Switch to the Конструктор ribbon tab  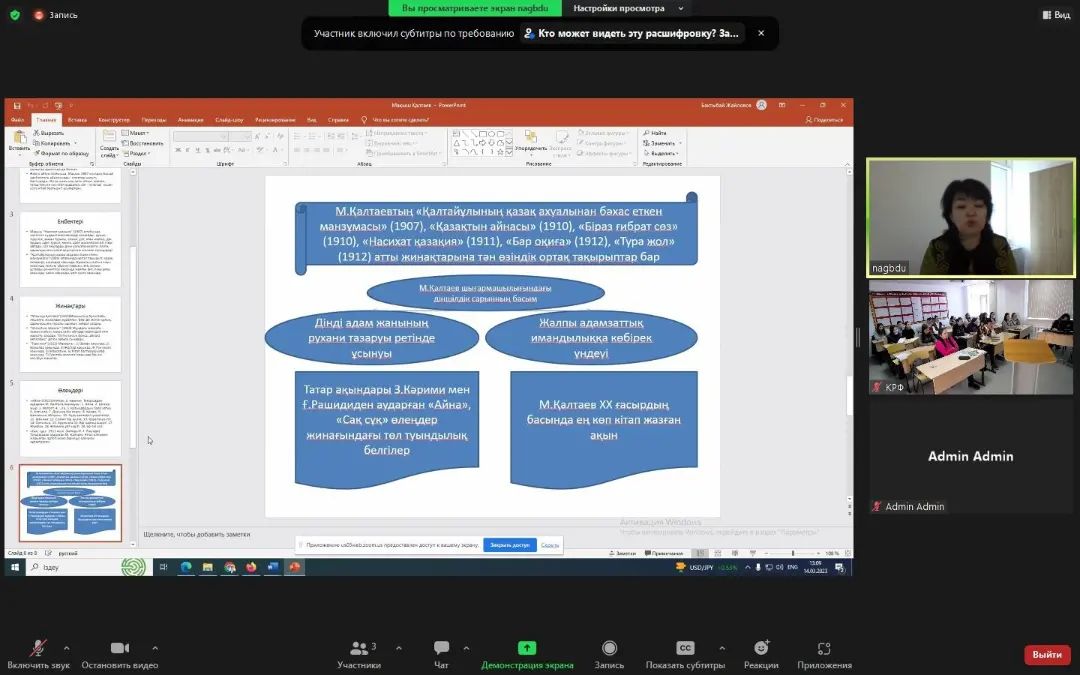[x=114, y=120]
